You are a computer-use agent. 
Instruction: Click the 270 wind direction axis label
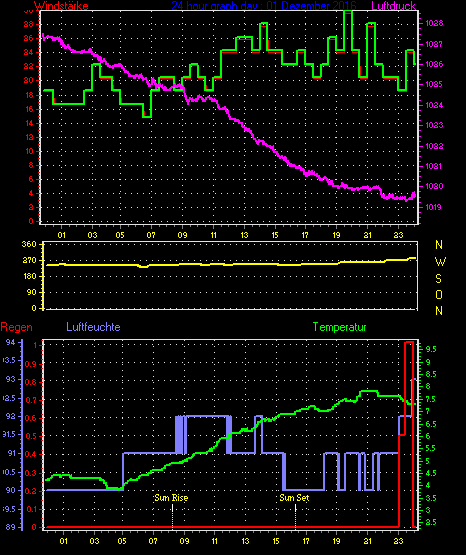(x=29, y=261)
